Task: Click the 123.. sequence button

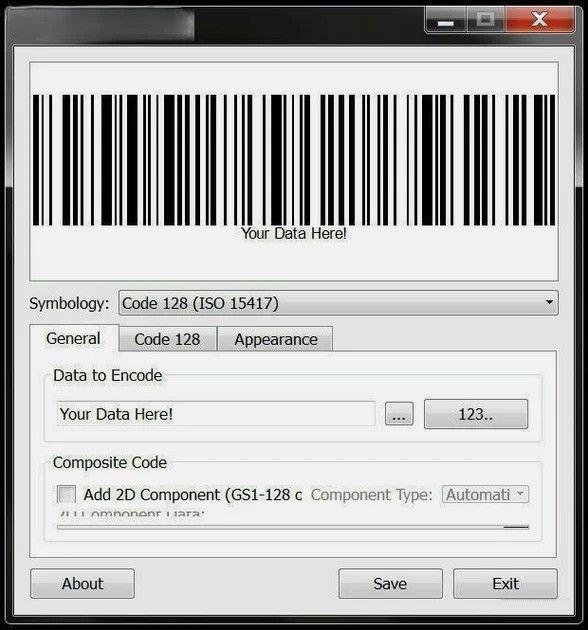Action: coord(476,414)
